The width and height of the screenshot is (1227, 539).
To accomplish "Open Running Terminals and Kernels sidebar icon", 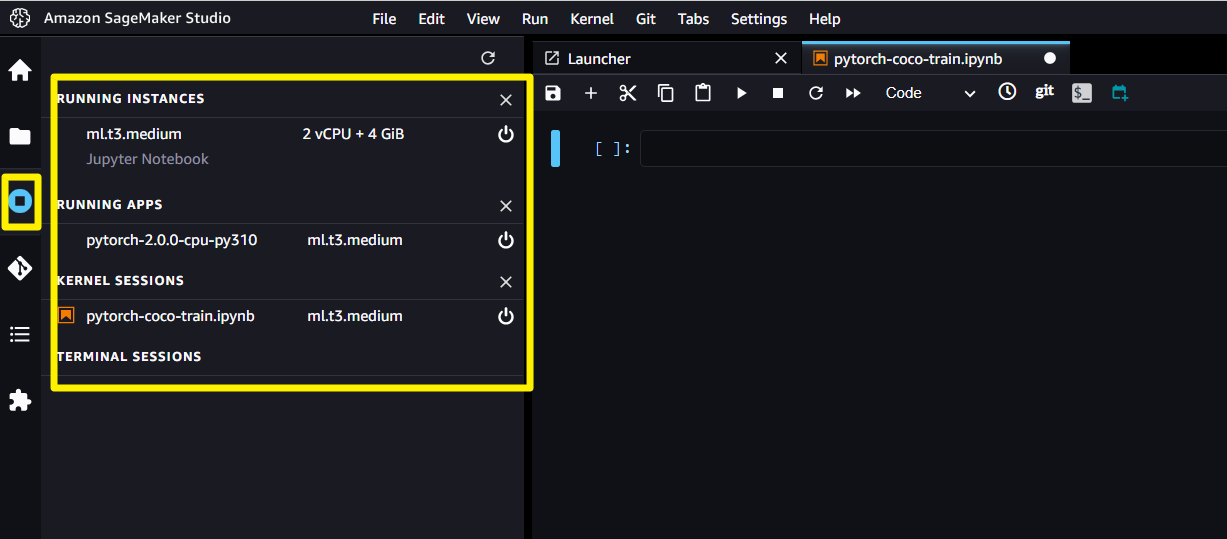I will [20, 202].
